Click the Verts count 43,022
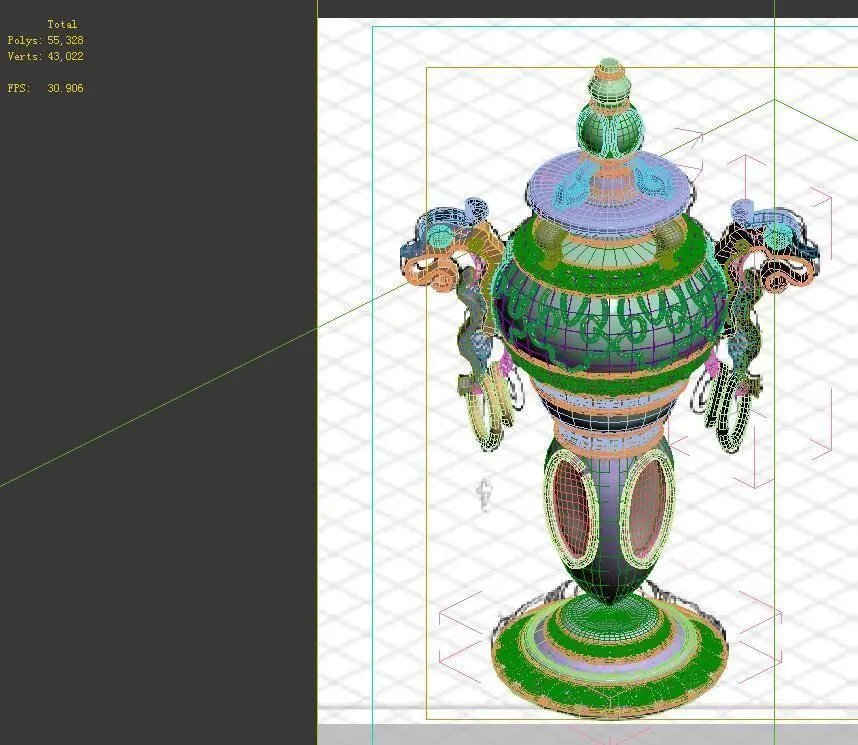The height and width of the screenshot is (745, 858). tap(65, 56)
